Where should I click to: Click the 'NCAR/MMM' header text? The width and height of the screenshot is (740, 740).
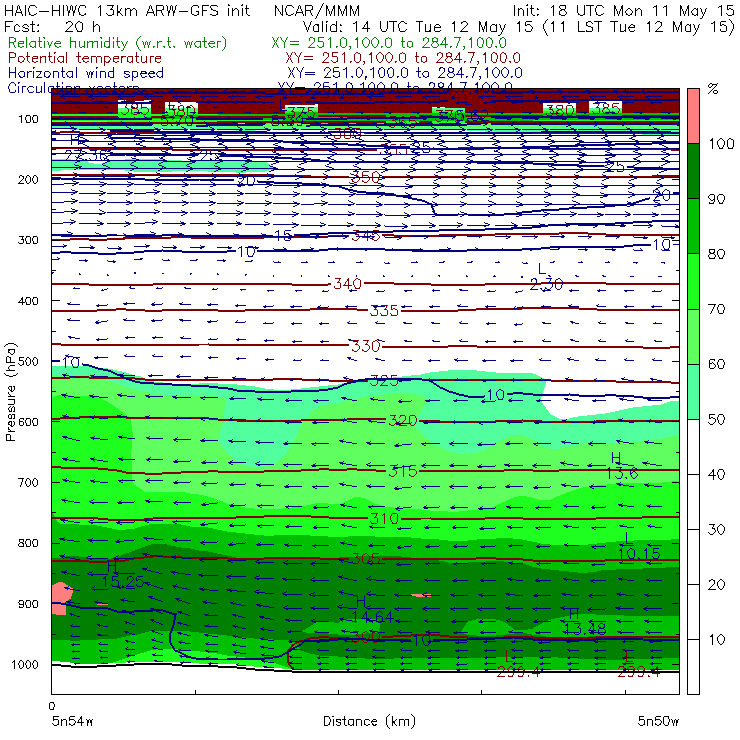click(x=317, y=11)
